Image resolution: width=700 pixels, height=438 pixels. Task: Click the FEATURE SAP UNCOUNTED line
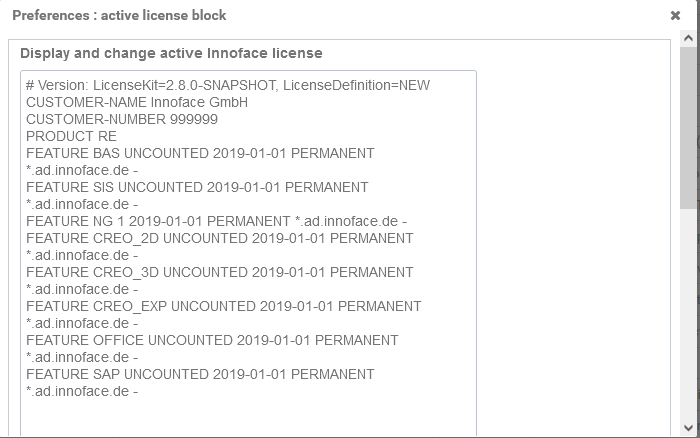tap(200, 374)
